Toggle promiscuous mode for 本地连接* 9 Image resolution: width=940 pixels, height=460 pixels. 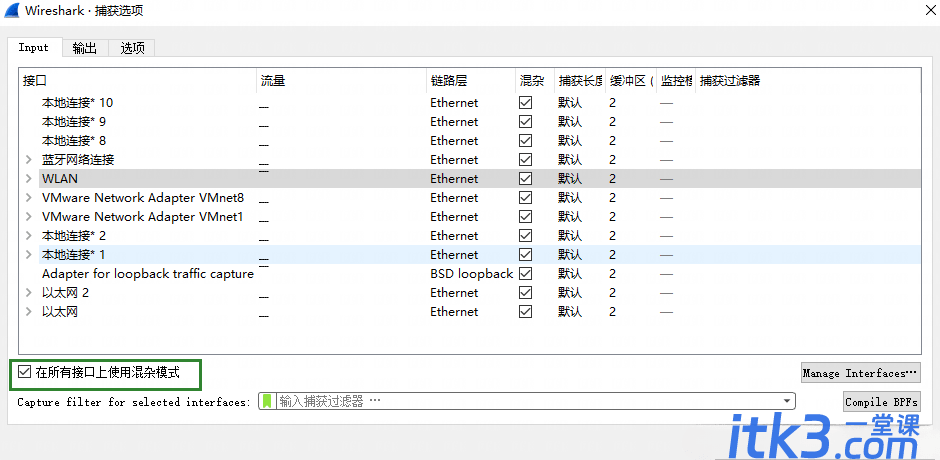[526, 122]
